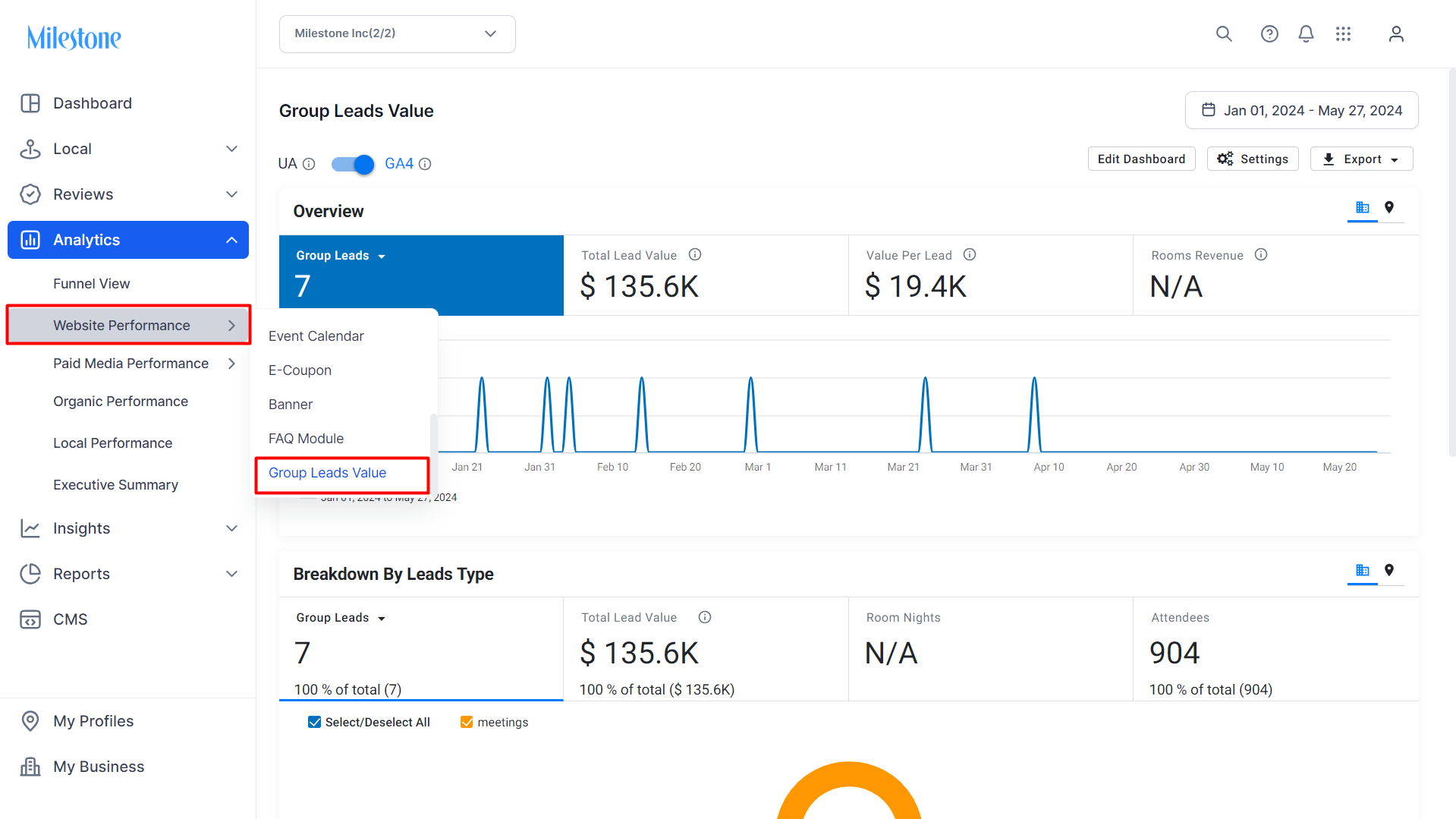The width and height of the screenshot is (1456, 819).
Task: Click the My Business building icon
Action: [30, 767]
